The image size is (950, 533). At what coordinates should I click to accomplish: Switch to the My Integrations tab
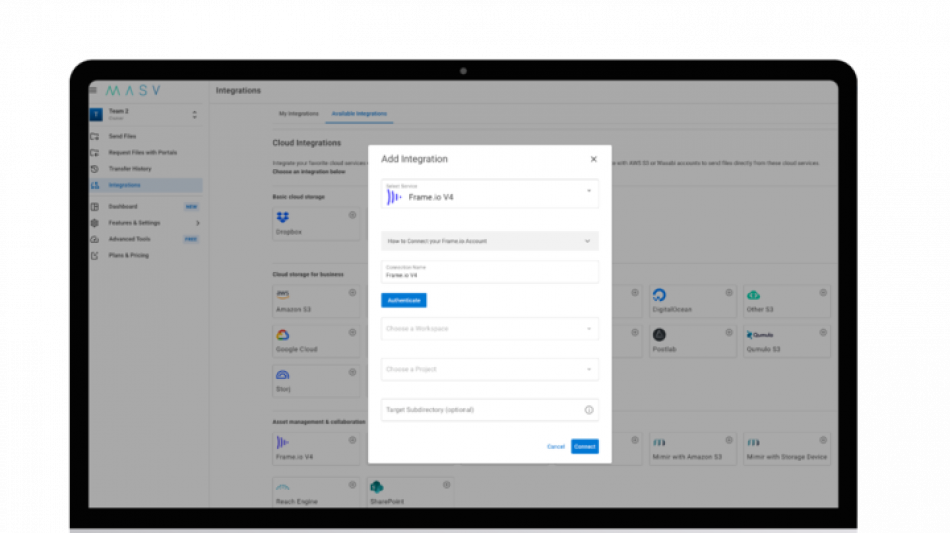(x=298, y=114)
